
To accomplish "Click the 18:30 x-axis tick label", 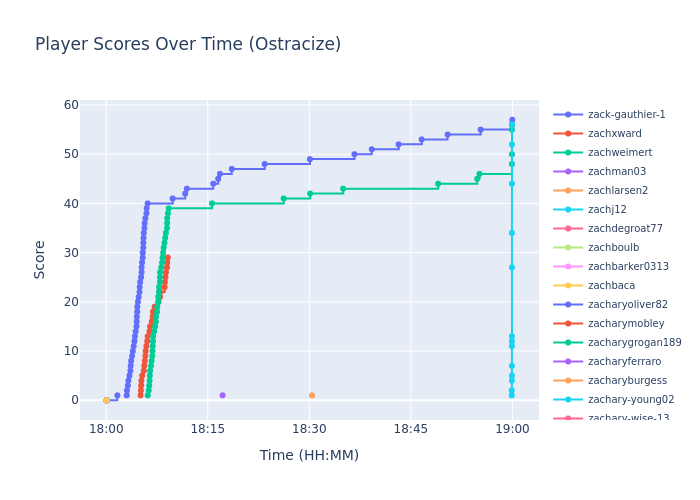I will click(309, 429).
